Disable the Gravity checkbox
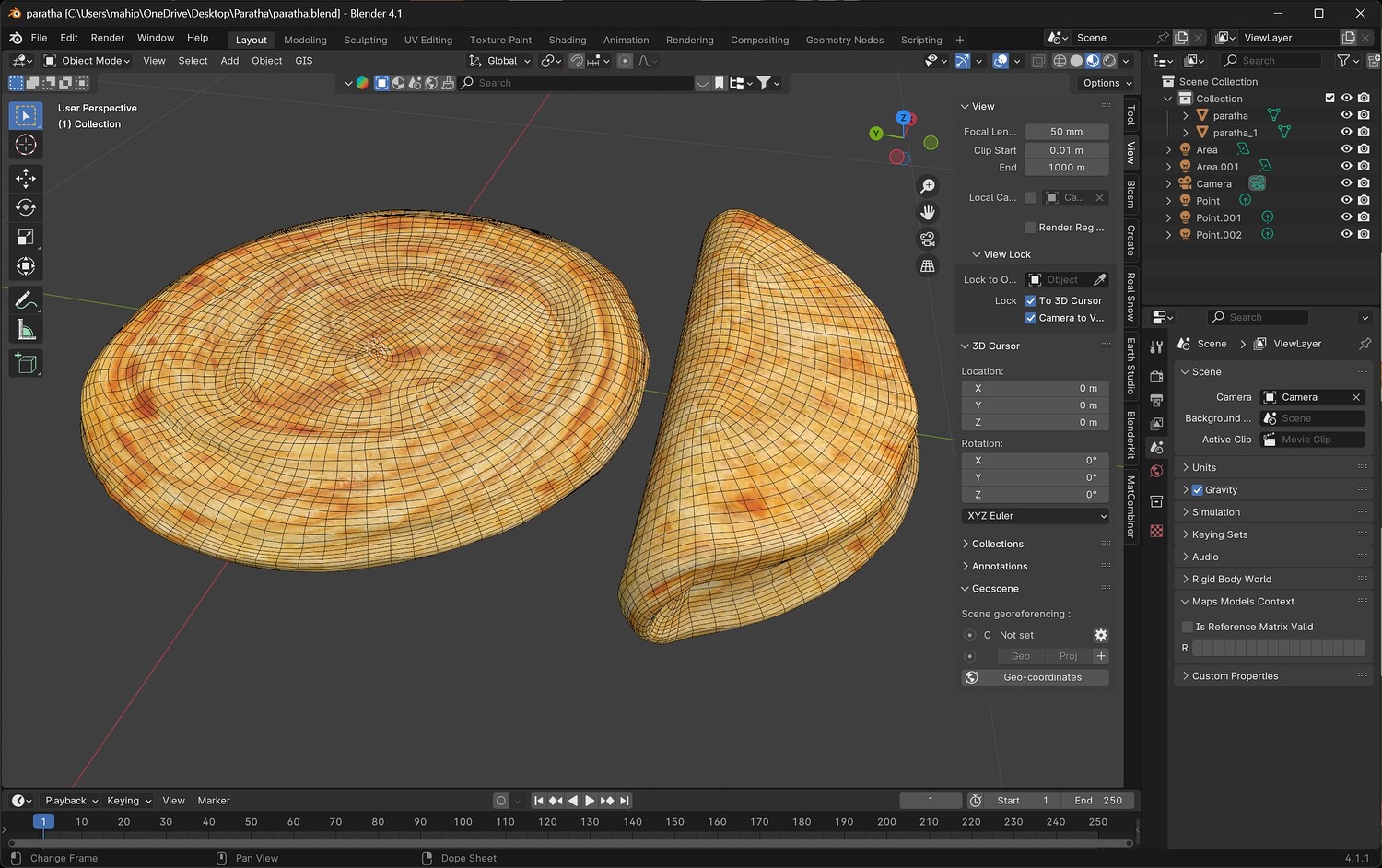Screen dimensions: 1382x868 point(1198,490)
